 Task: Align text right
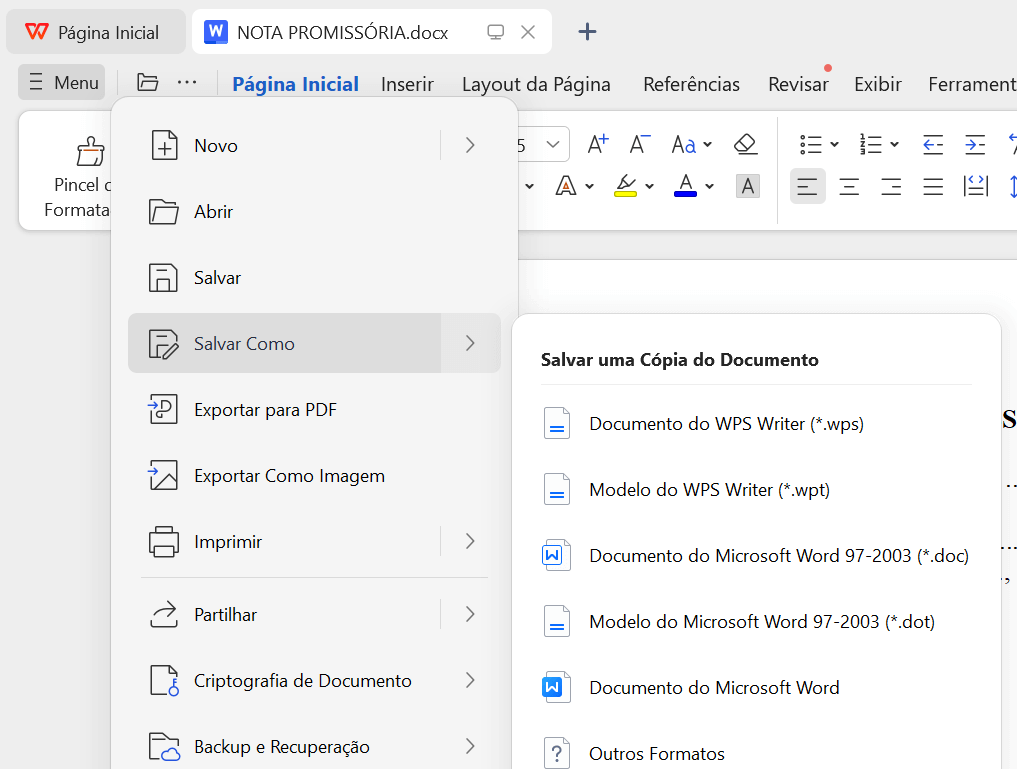[891, 187]
